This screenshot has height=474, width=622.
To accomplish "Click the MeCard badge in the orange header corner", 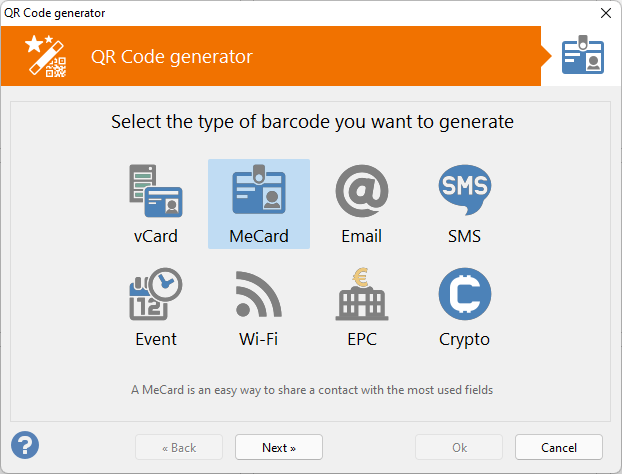I will click(x=582, y=57).
